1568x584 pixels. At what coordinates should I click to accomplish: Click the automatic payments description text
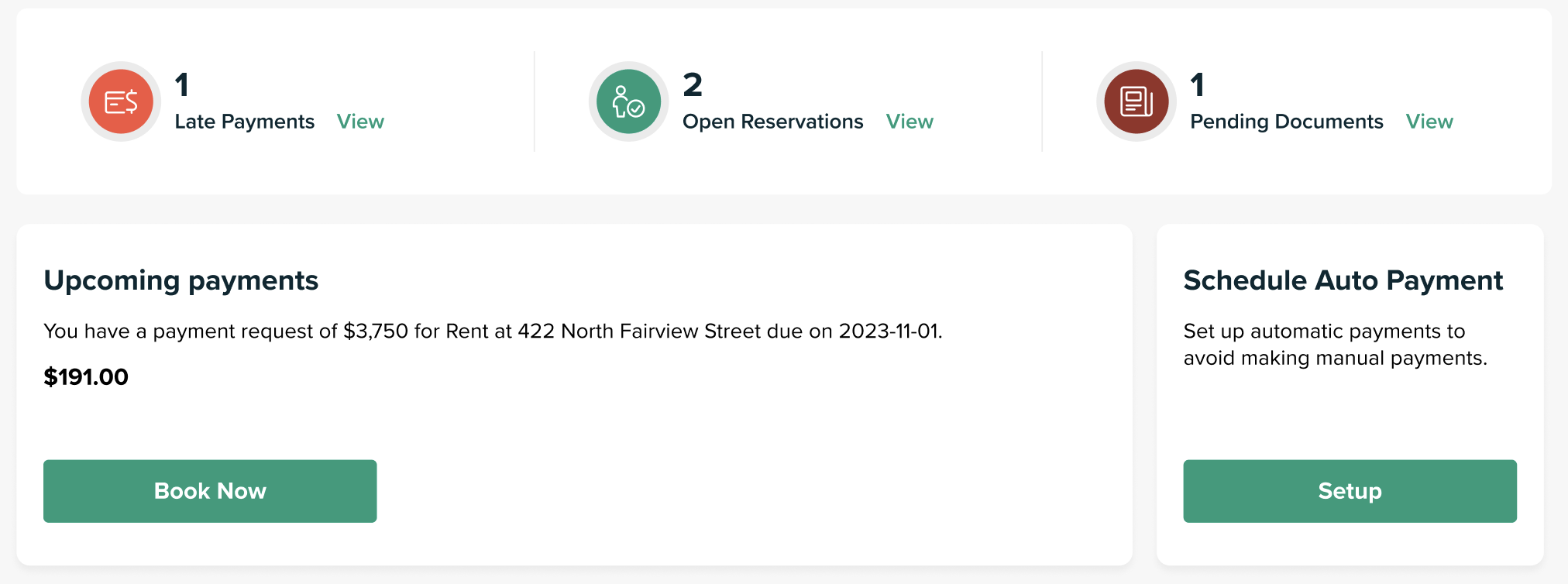coord(1335,345)
